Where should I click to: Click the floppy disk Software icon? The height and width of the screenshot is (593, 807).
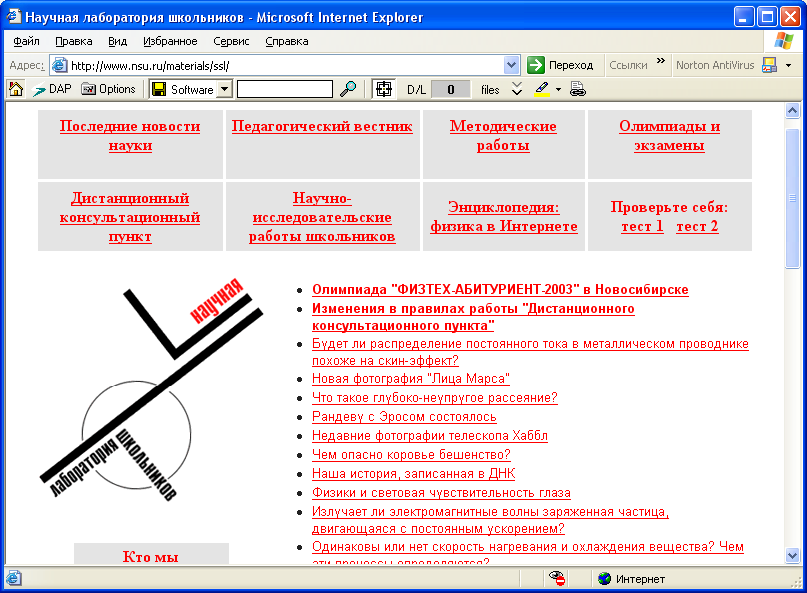point(159,90)
